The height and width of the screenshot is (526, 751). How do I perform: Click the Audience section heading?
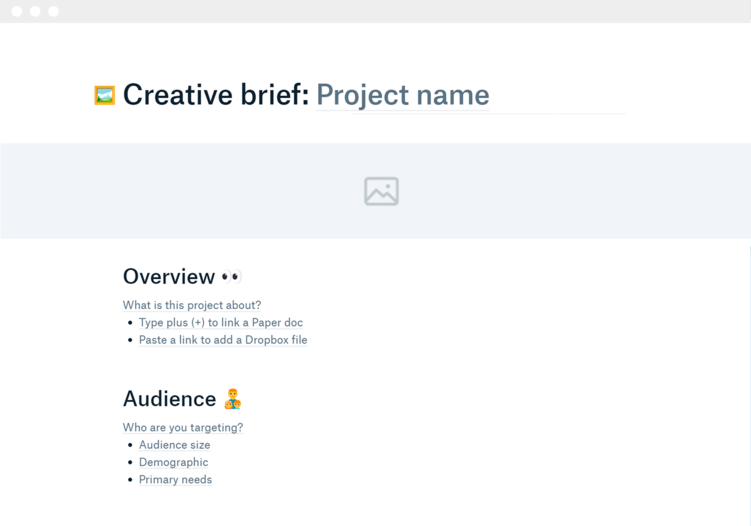pos(169,399)
